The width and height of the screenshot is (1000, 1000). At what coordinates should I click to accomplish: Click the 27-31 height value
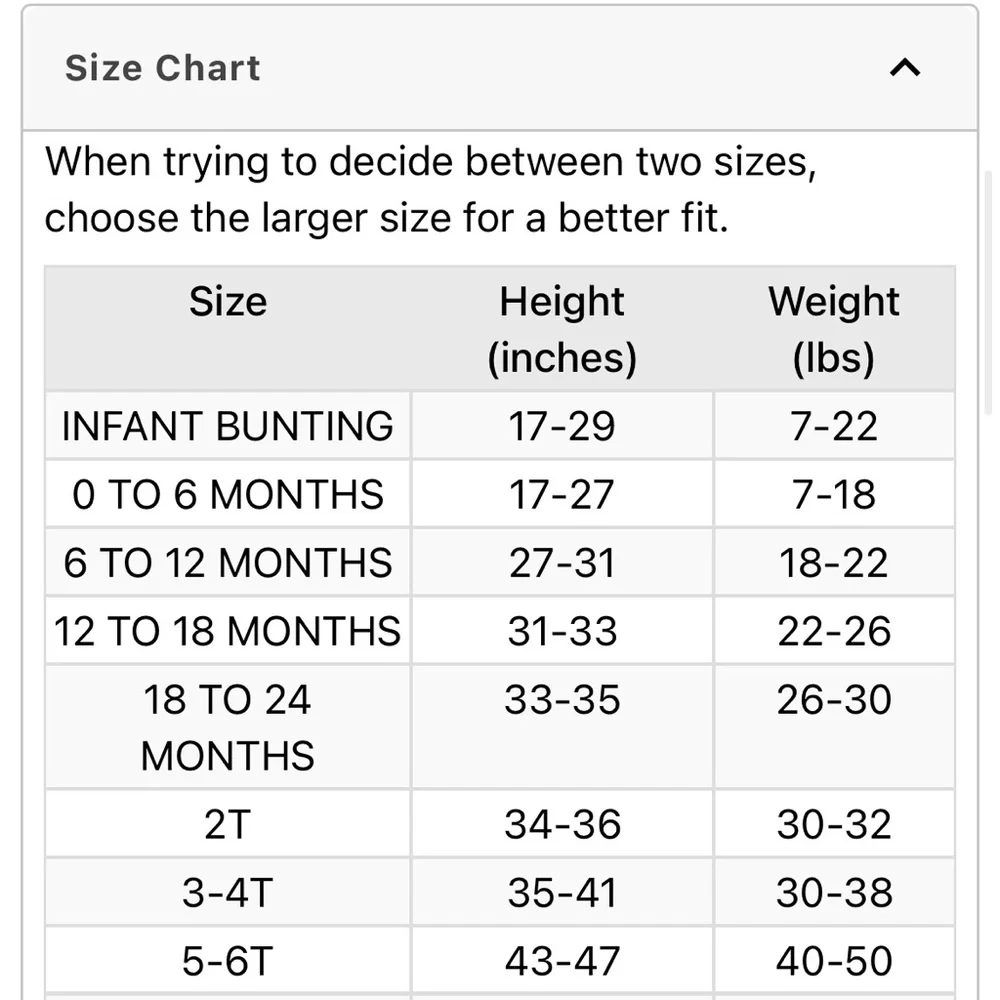point(562,562)
